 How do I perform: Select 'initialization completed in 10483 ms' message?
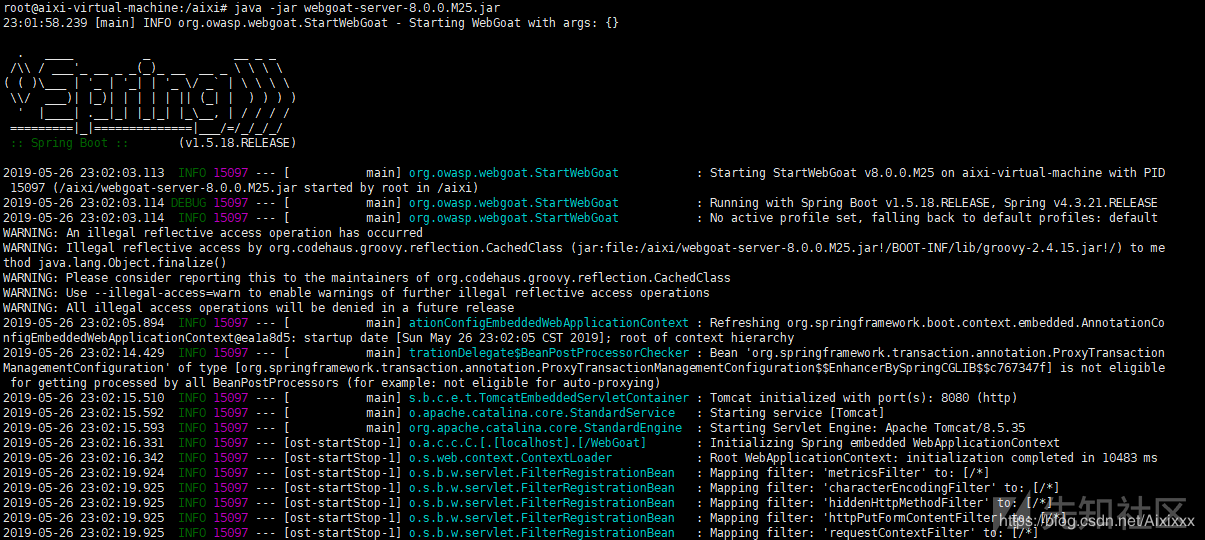1031,458
